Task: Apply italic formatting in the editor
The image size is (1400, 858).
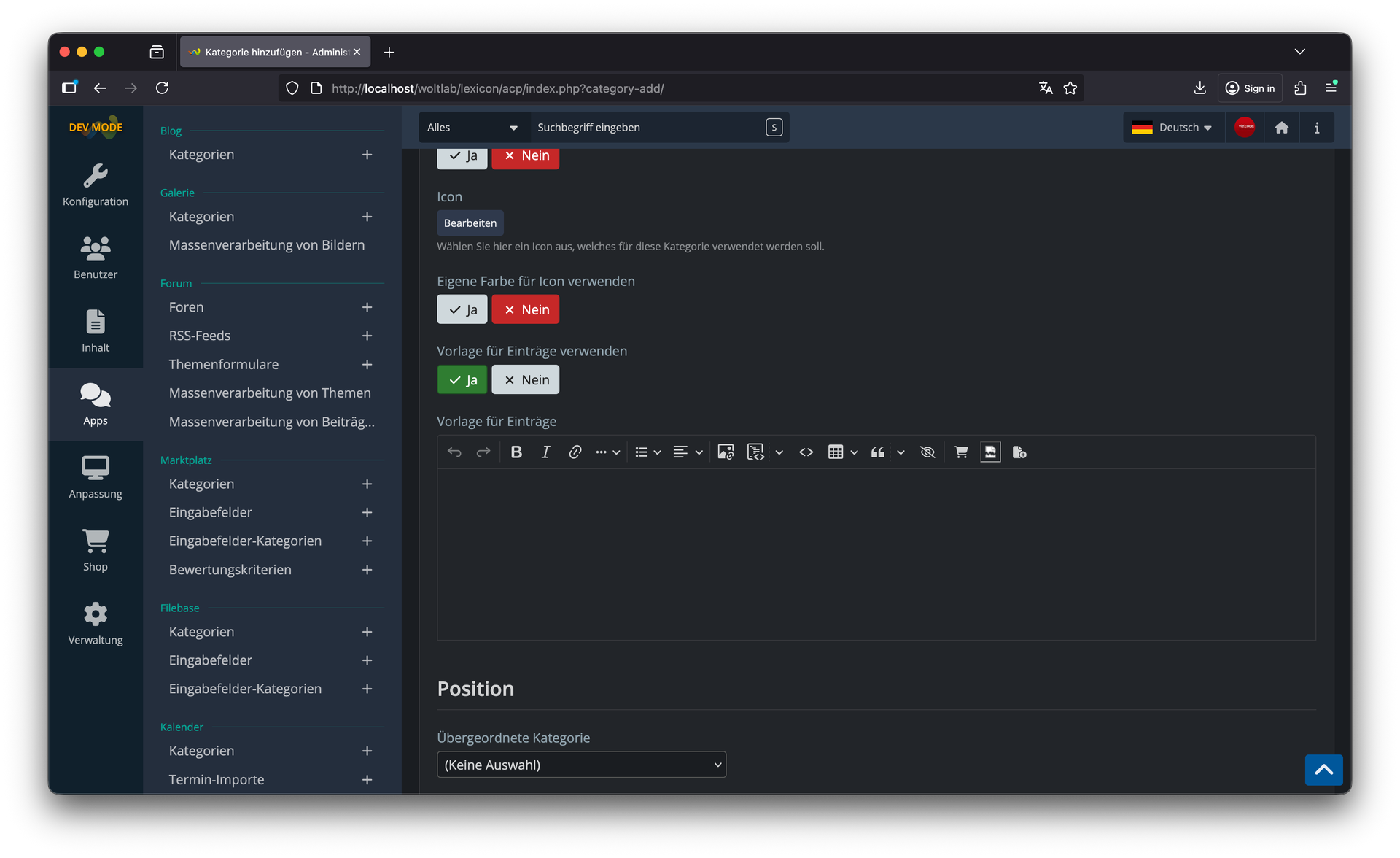Action: coord(545,452)
